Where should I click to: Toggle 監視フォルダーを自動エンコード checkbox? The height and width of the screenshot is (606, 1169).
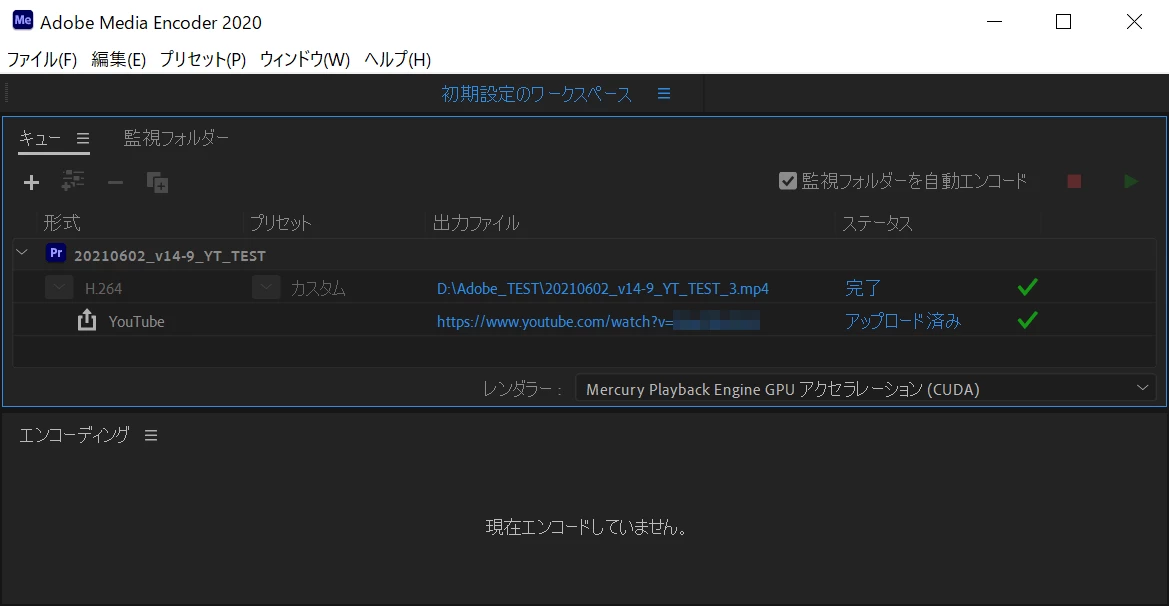787,181
